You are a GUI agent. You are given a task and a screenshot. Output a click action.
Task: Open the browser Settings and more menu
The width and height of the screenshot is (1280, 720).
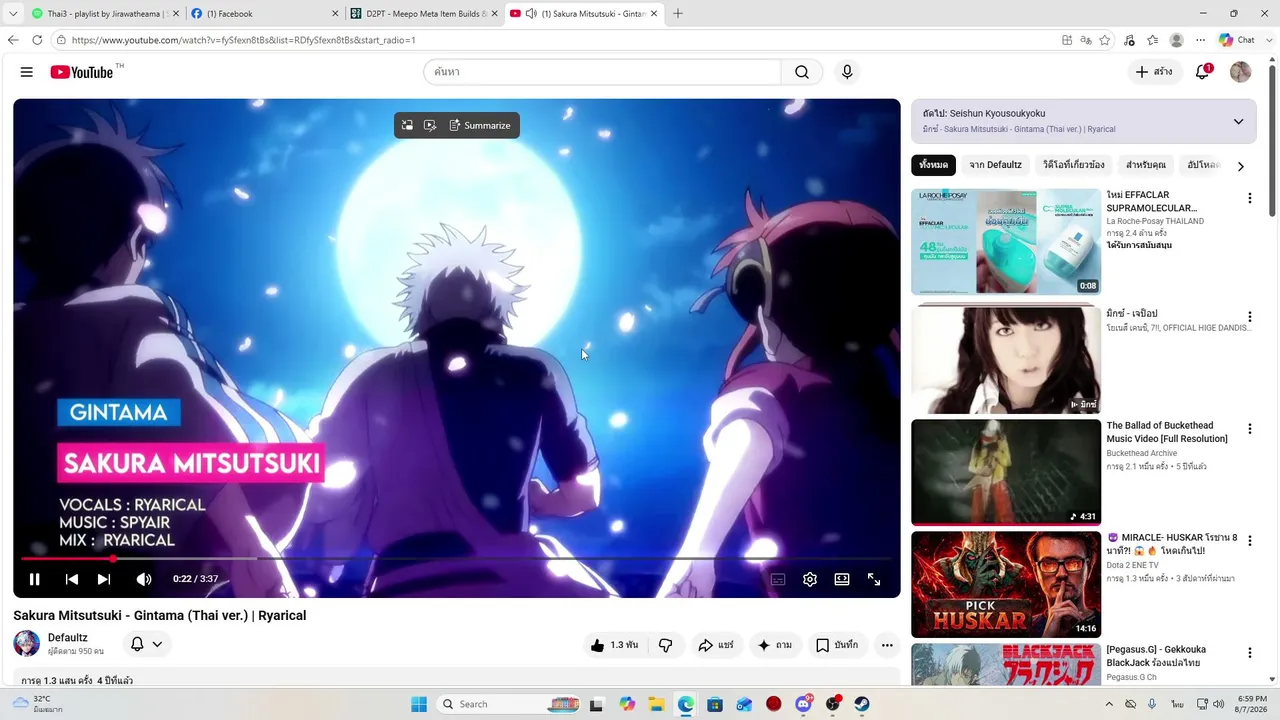click(x=1200, y=40)
